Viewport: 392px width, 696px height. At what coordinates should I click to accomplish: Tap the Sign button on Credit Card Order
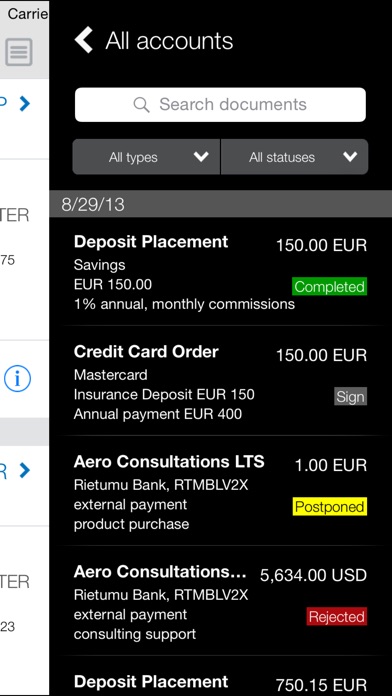(350, 397)
